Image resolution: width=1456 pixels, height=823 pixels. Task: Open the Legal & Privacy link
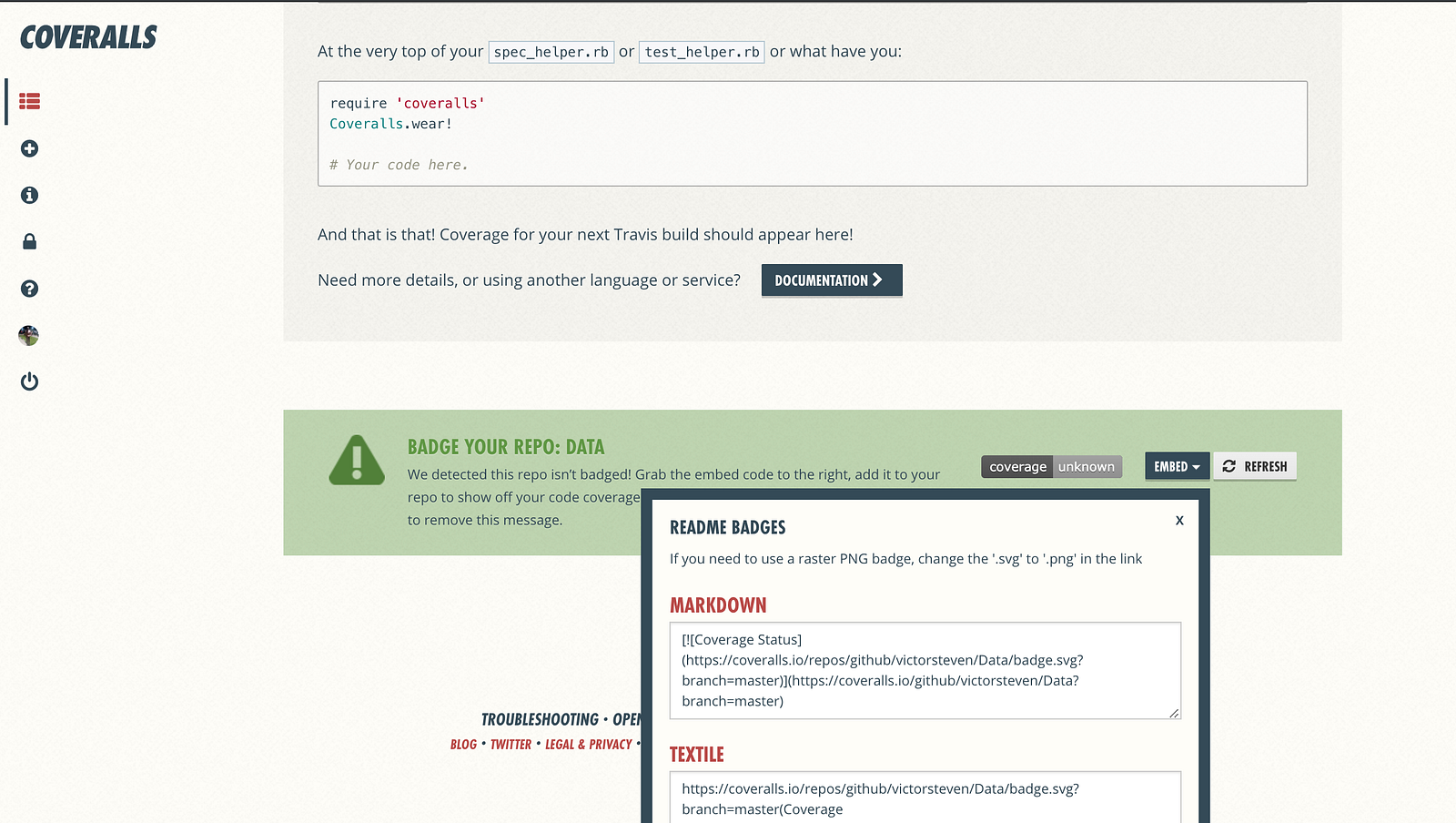pos(588,745)
